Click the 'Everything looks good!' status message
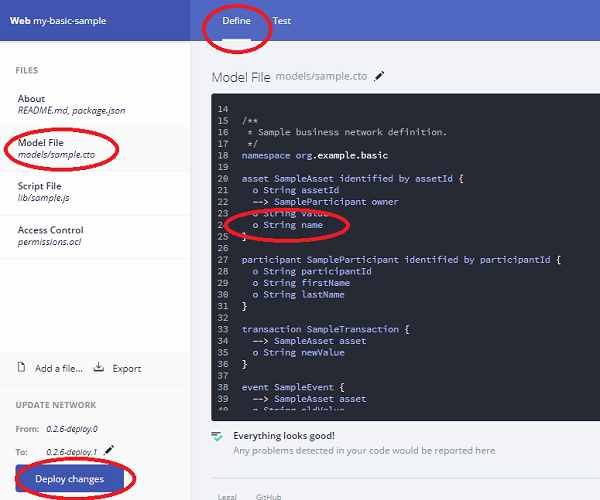This screenshot has height=500, width=600. click(284, 436)
